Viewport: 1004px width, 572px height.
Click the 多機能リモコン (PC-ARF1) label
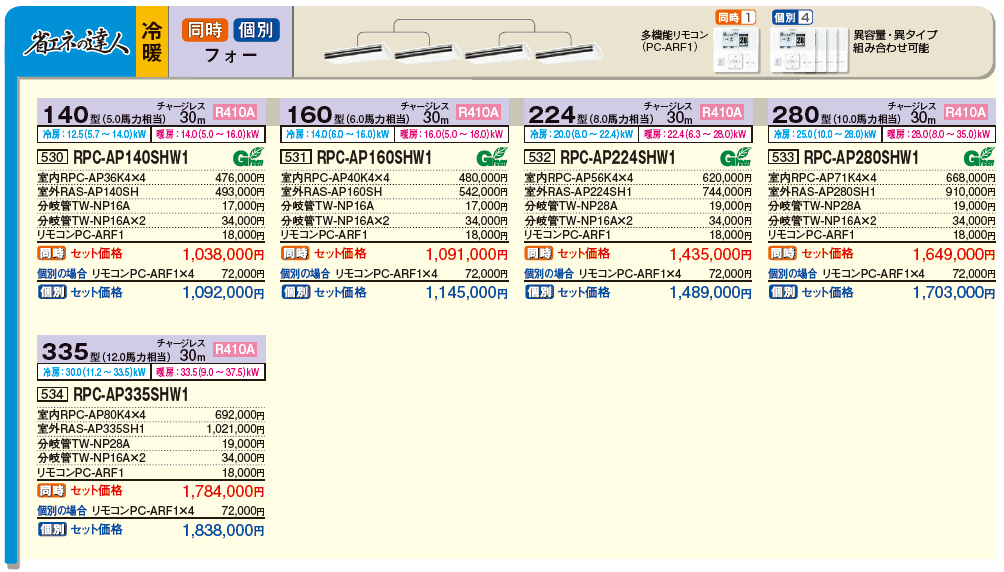tap(674, 41)
